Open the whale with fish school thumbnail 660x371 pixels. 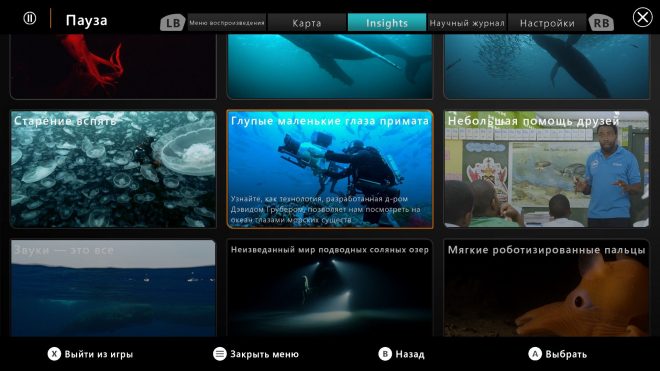(546, 67)
